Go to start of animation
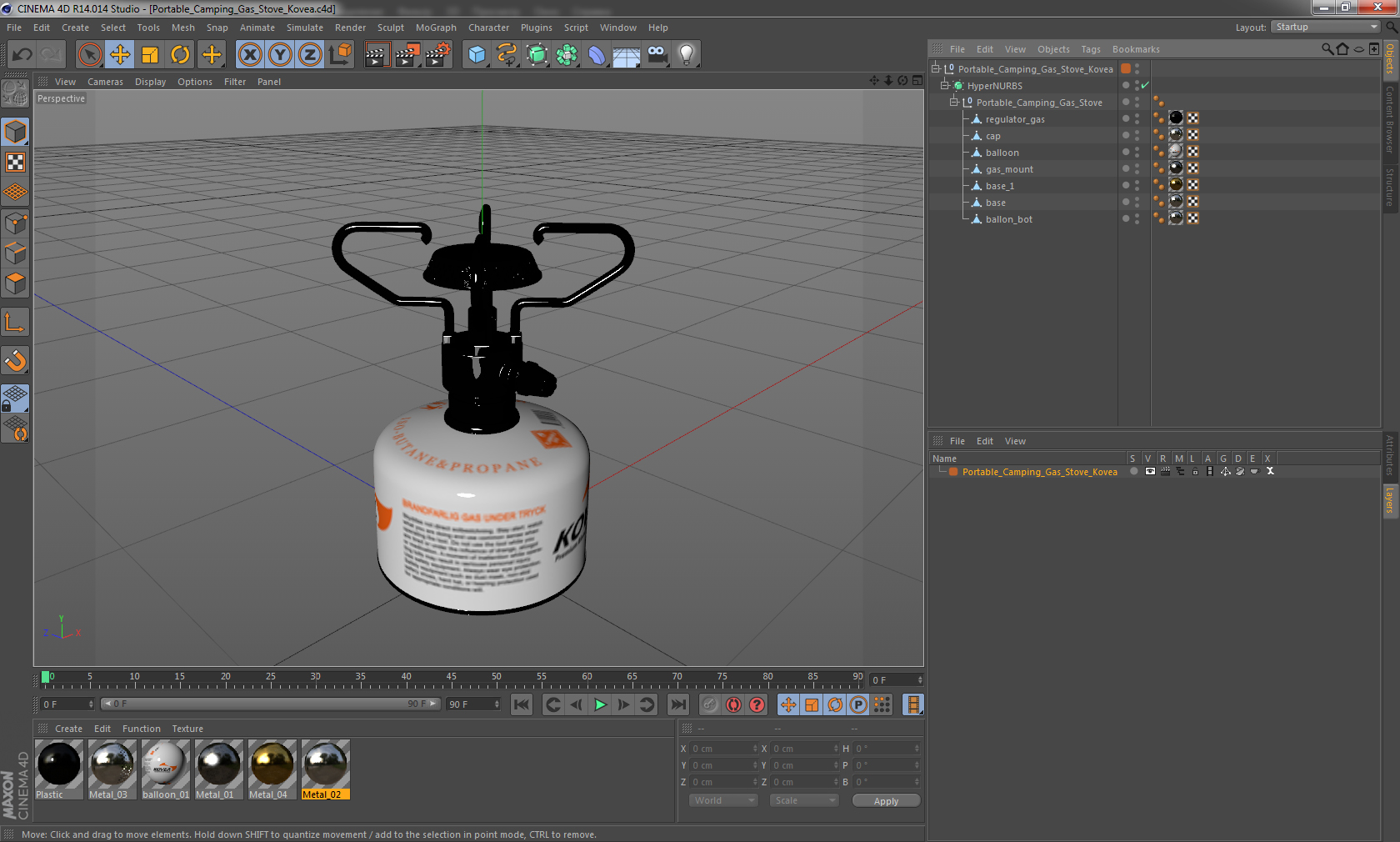This screenshot has width=1400, height=842. click(x=522, y=704)
